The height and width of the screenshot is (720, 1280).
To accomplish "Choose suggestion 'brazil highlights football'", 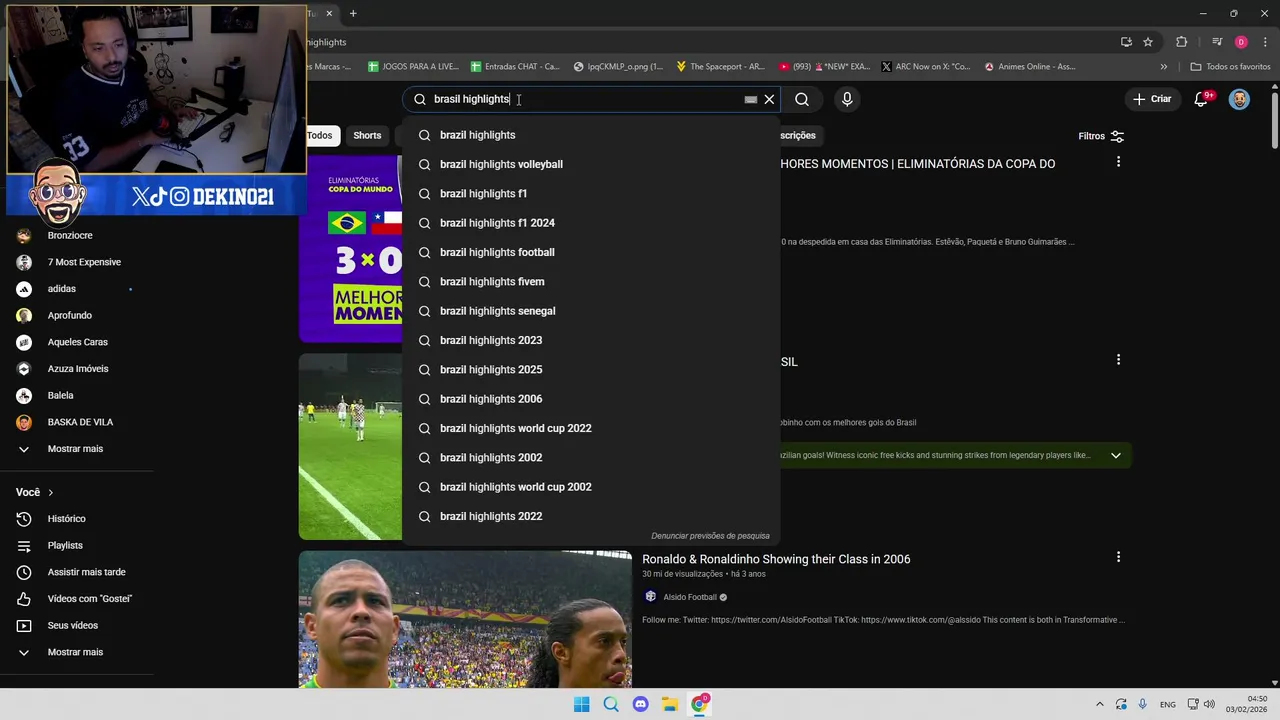I will click(591, 252).
